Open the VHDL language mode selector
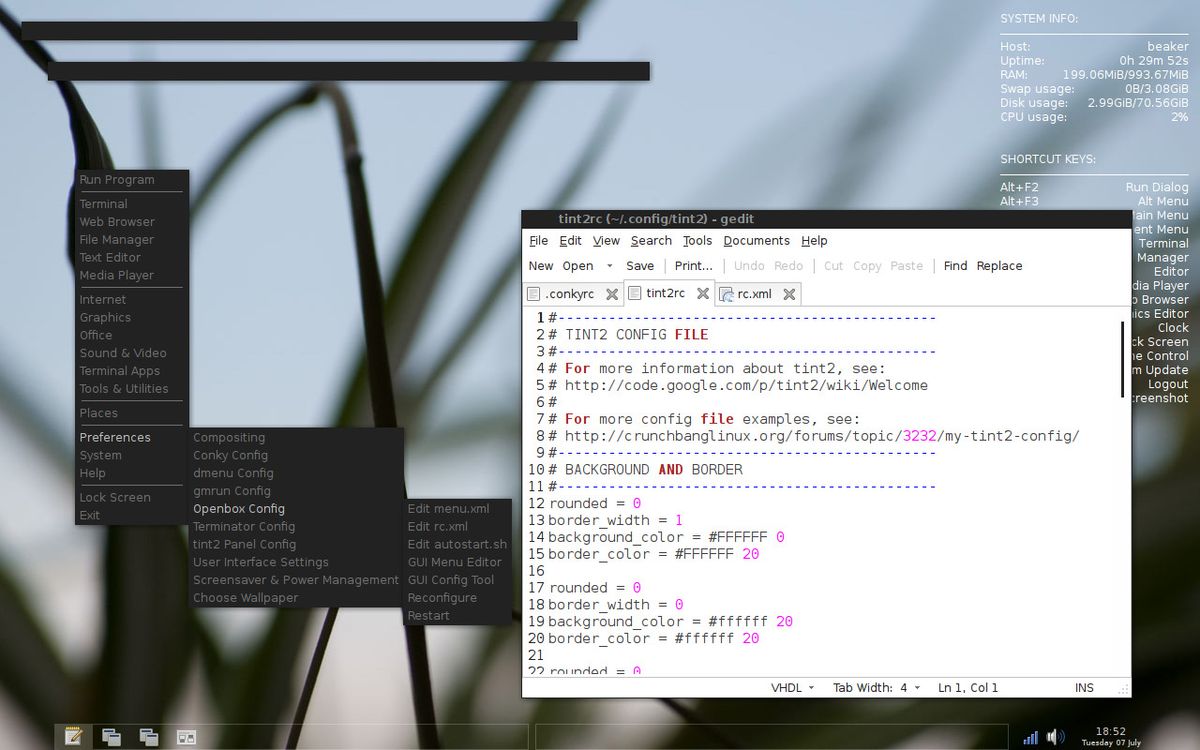1200x750 pixels. 786,688
